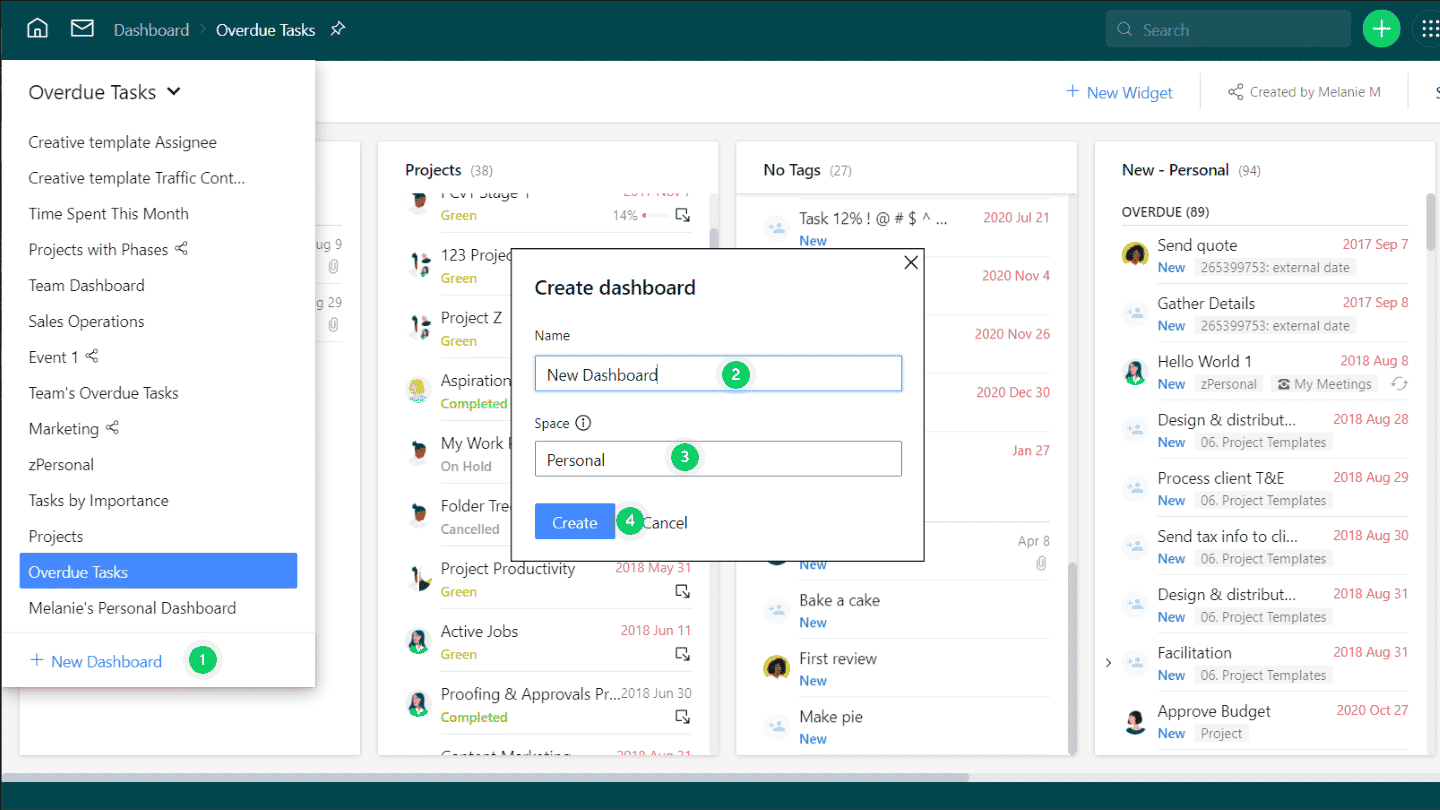Select Tasks by Importance dashboard
The height and width of the screenshot is (810, 1440).
point(98,500)
